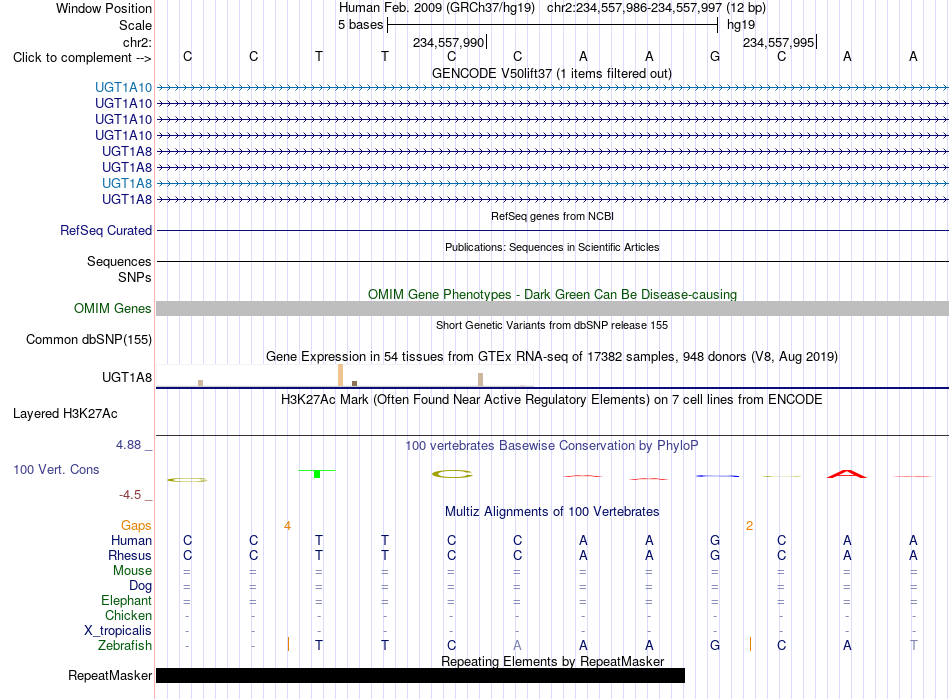Click the tallest bar in the GTEx chart
Image resolution: width=950 pixels, height=699 pixels.
(340, 375)
